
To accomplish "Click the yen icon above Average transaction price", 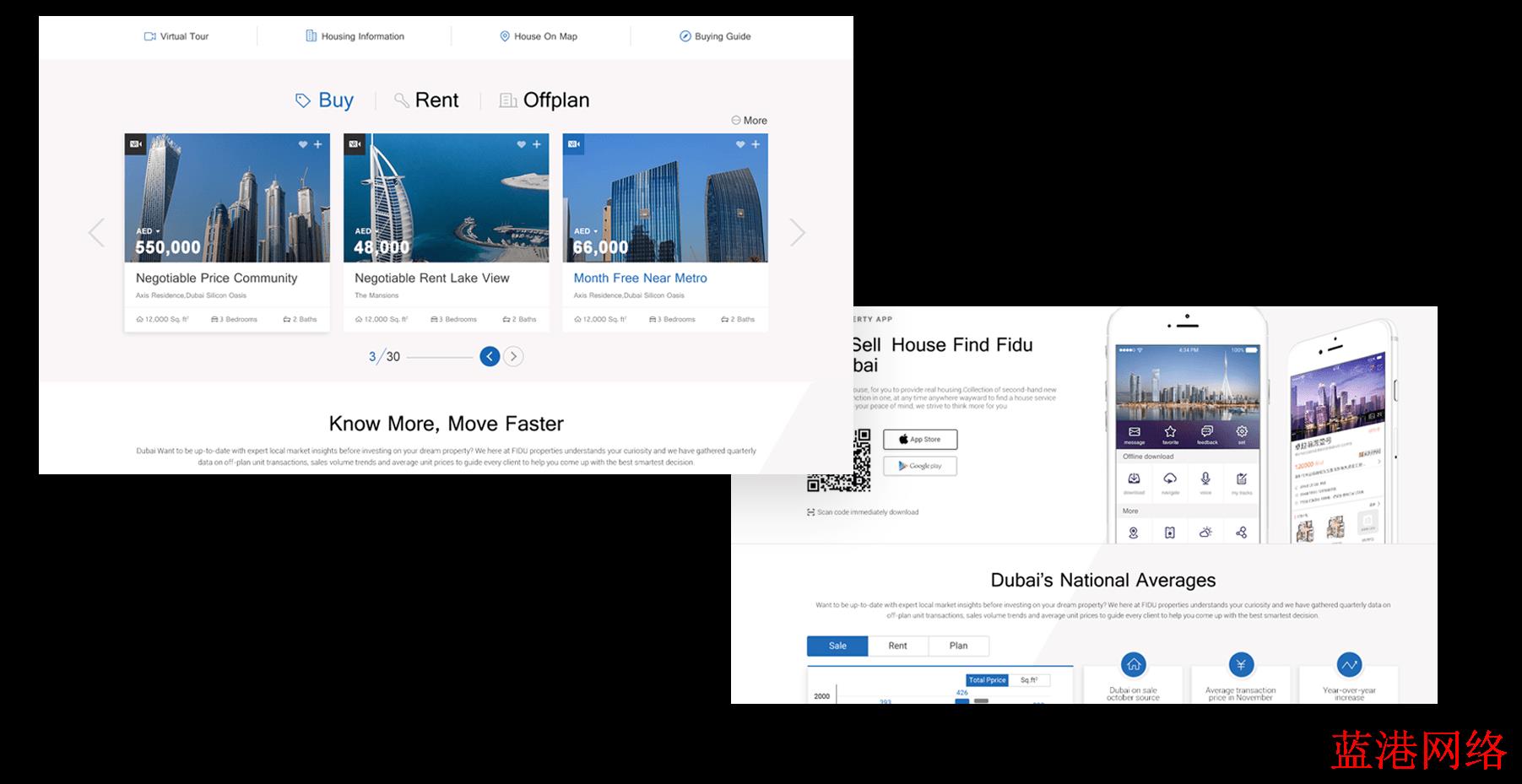I will 1241,665.
